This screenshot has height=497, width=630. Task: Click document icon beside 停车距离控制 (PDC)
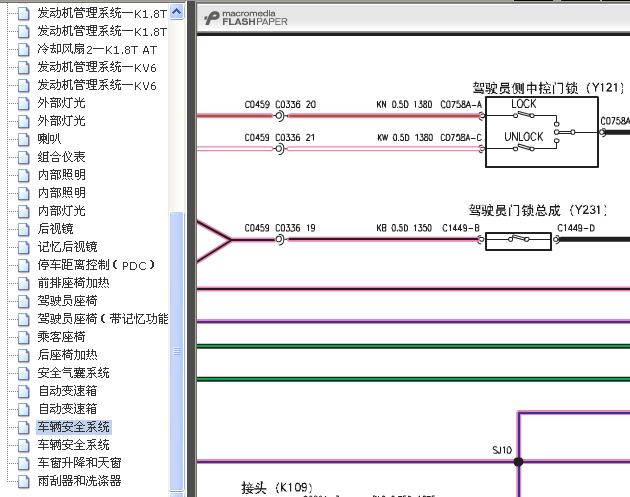click(24, 265)
